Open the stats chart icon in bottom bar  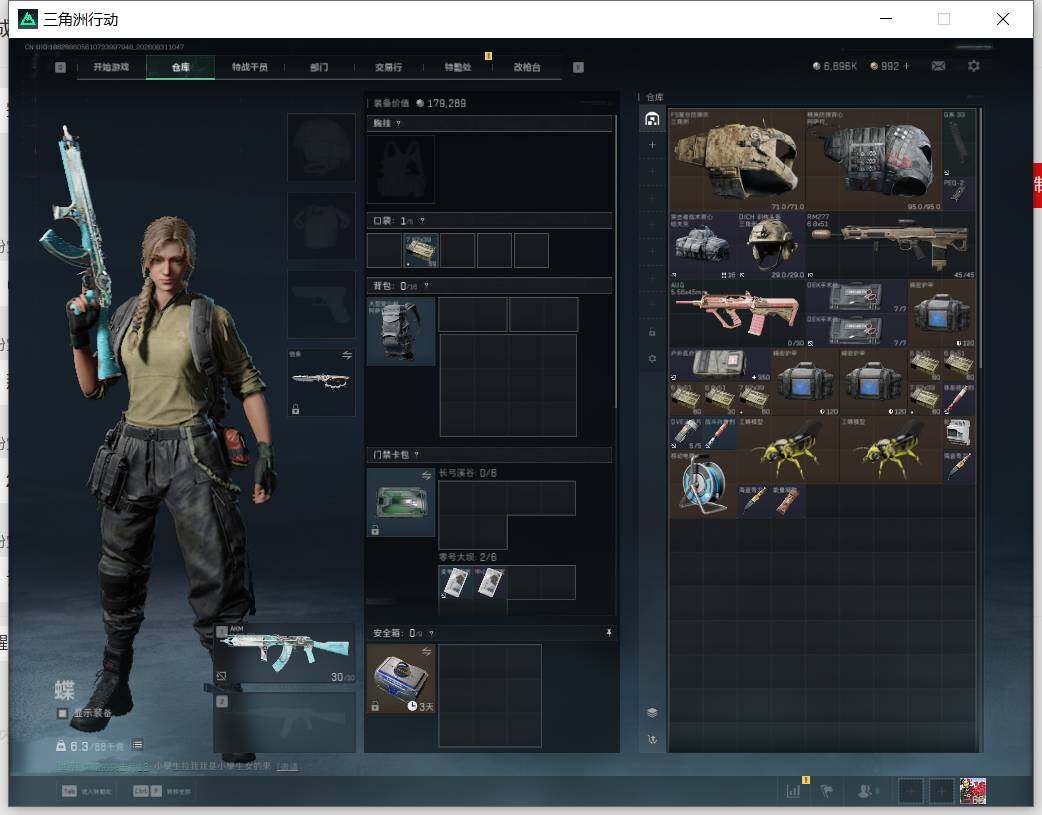pos(793,791)
